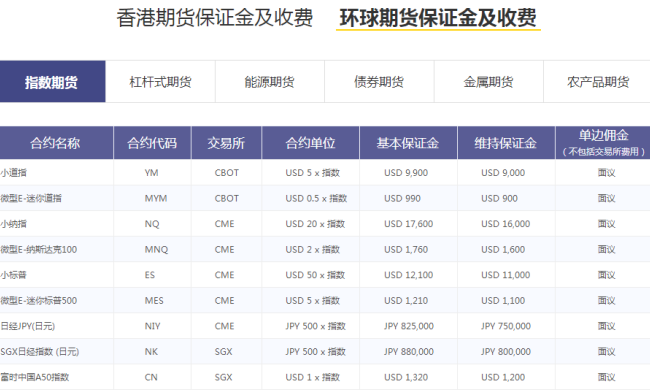Open the 能源期货 category tab

pyautogui.click(x=270, y=82)
